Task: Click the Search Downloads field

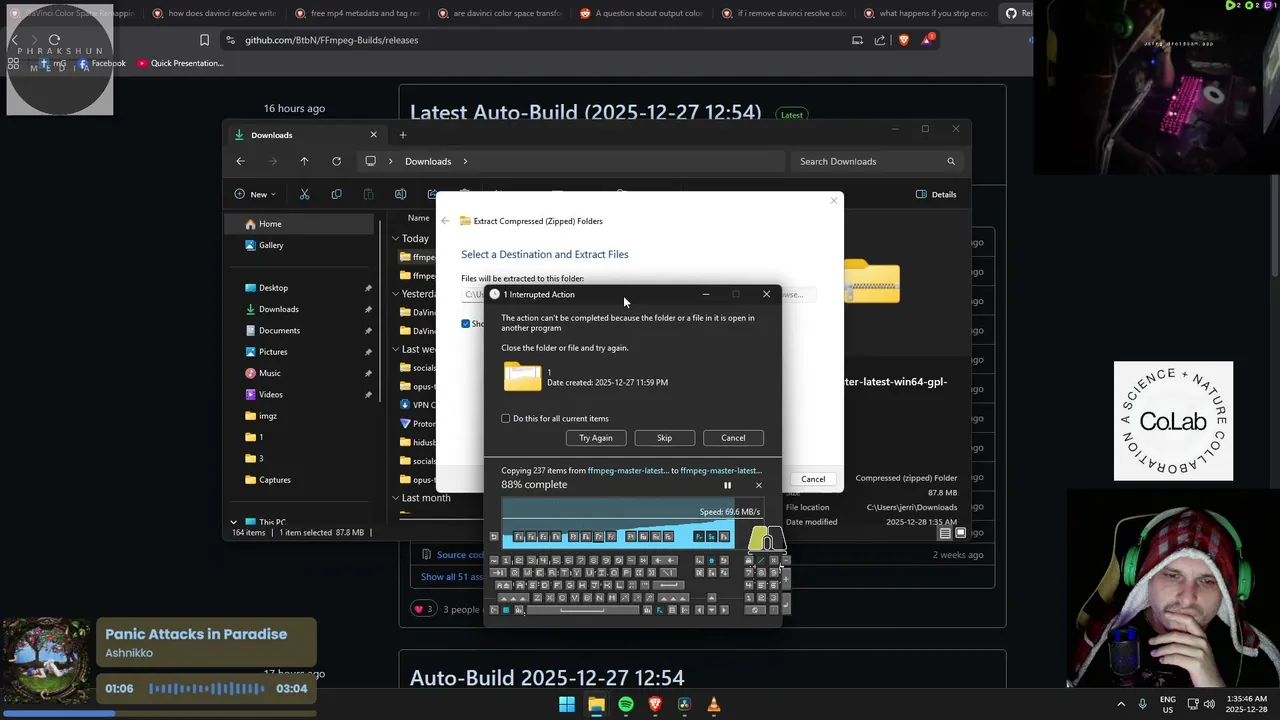Action: [877, 161]
